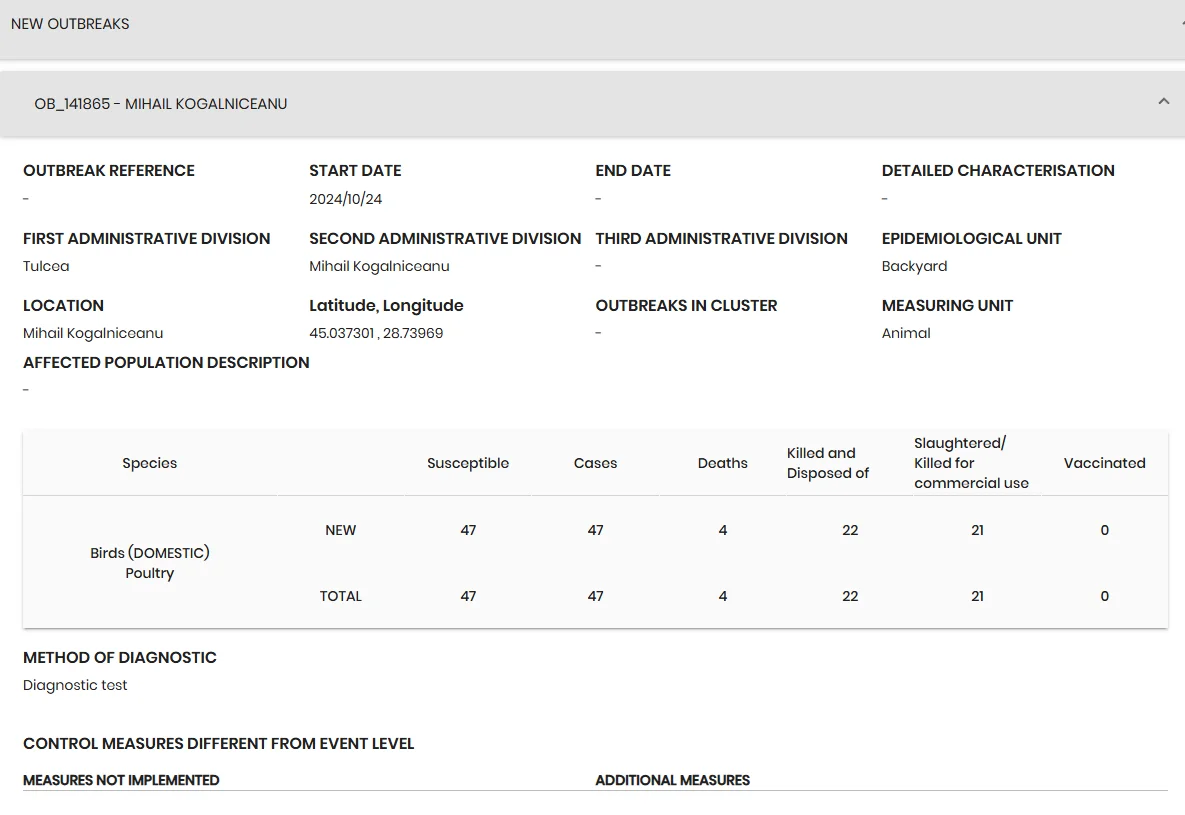Image resolution: width=1185 pixels, height=815 pixels.
Task: Click the Tulcea administrative division value
Action: coord(46,266)
